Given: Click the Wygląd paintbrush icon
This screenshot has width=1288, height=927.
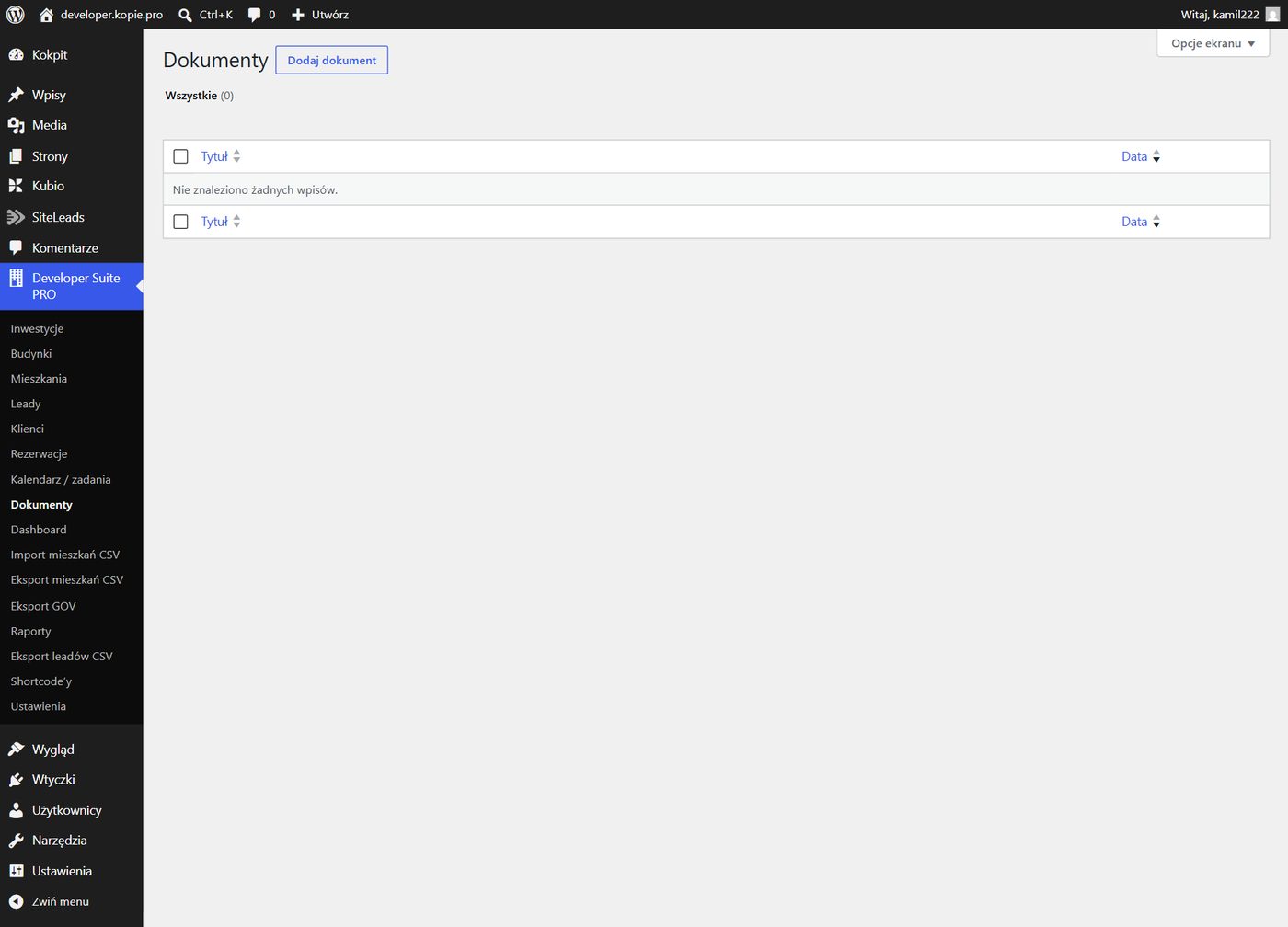Looking at the screenshot, I should click(16, 750).
